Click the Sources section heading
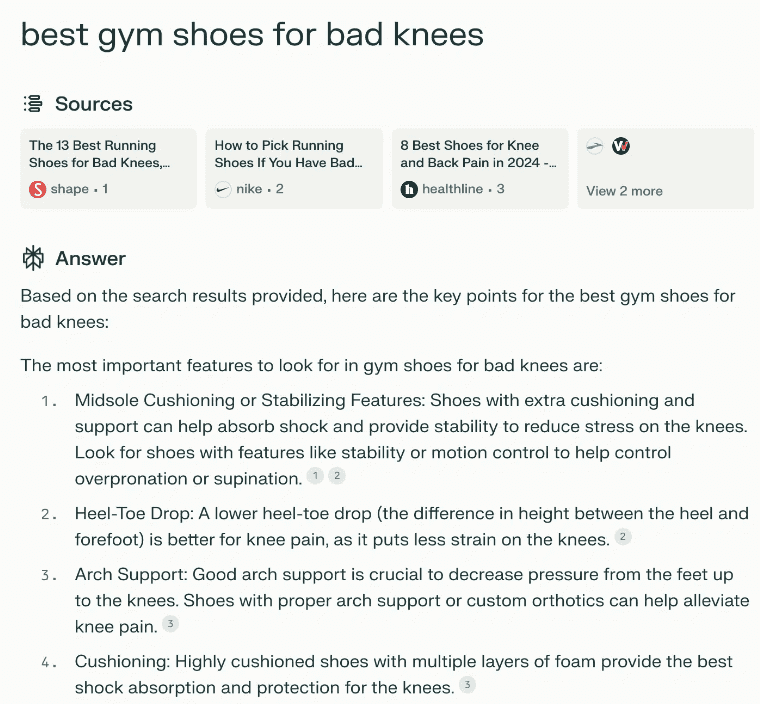760x704 pixels. pyautogui.click(x=94, y=104)
